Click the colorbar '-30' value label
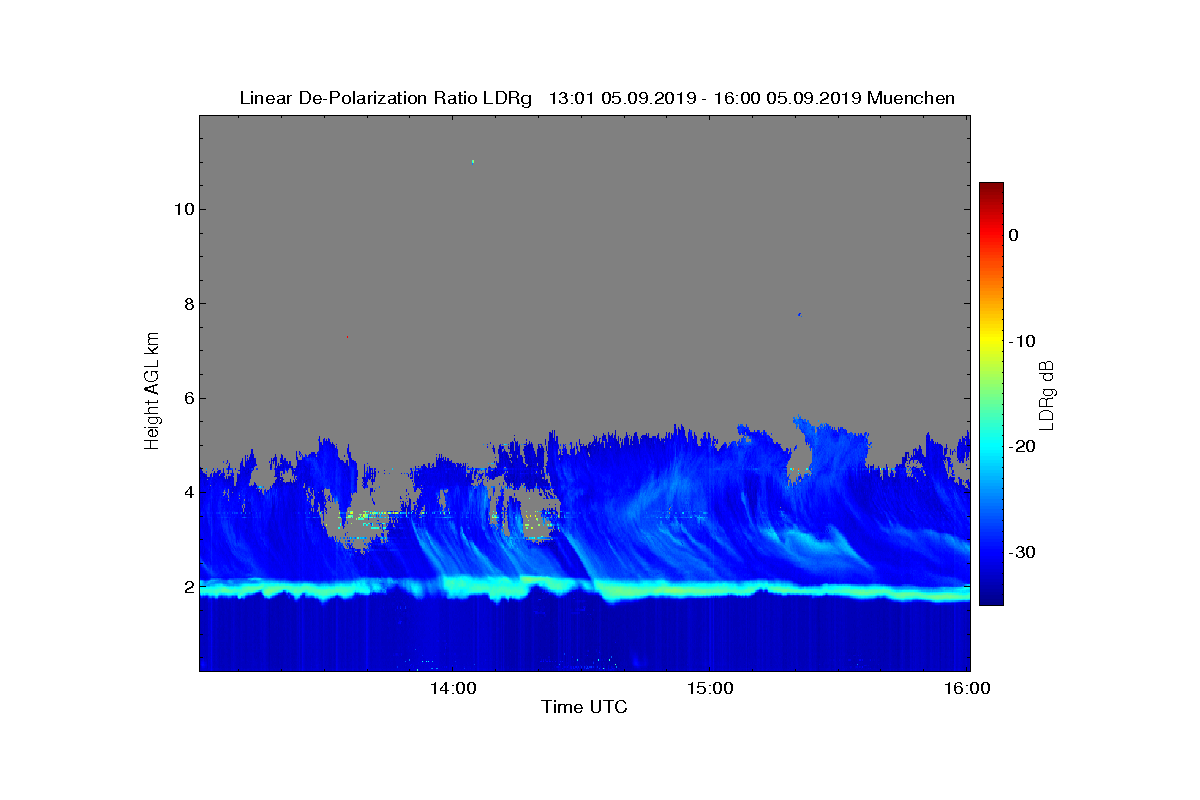The width and height of the screenshot is (1200, 800). [1021, 553]
